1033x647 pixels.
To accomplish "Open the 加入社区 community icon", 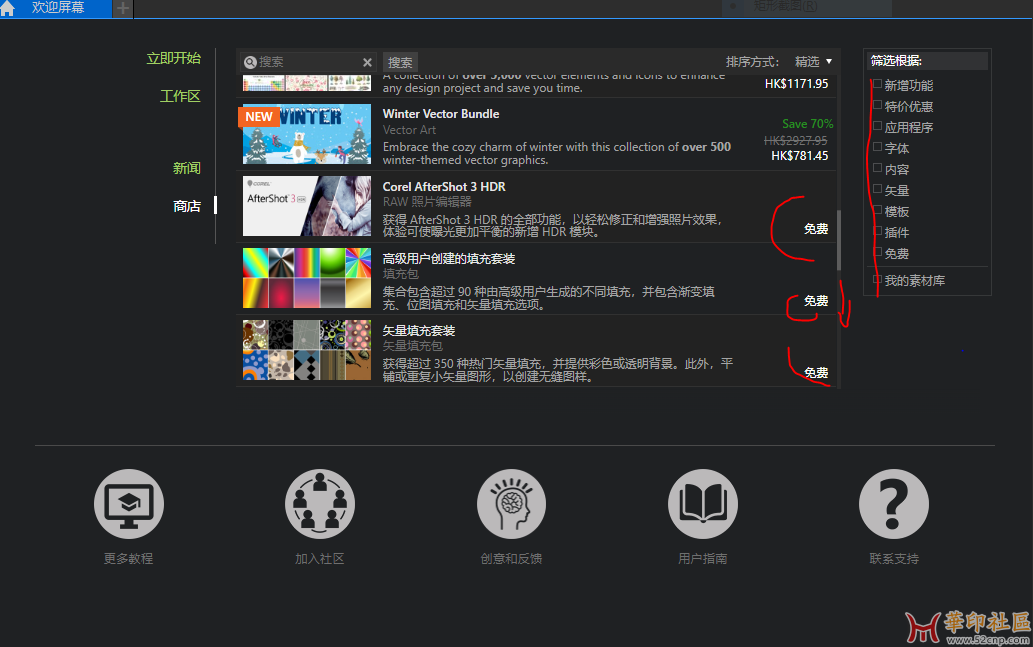I will tap(320, 504).
